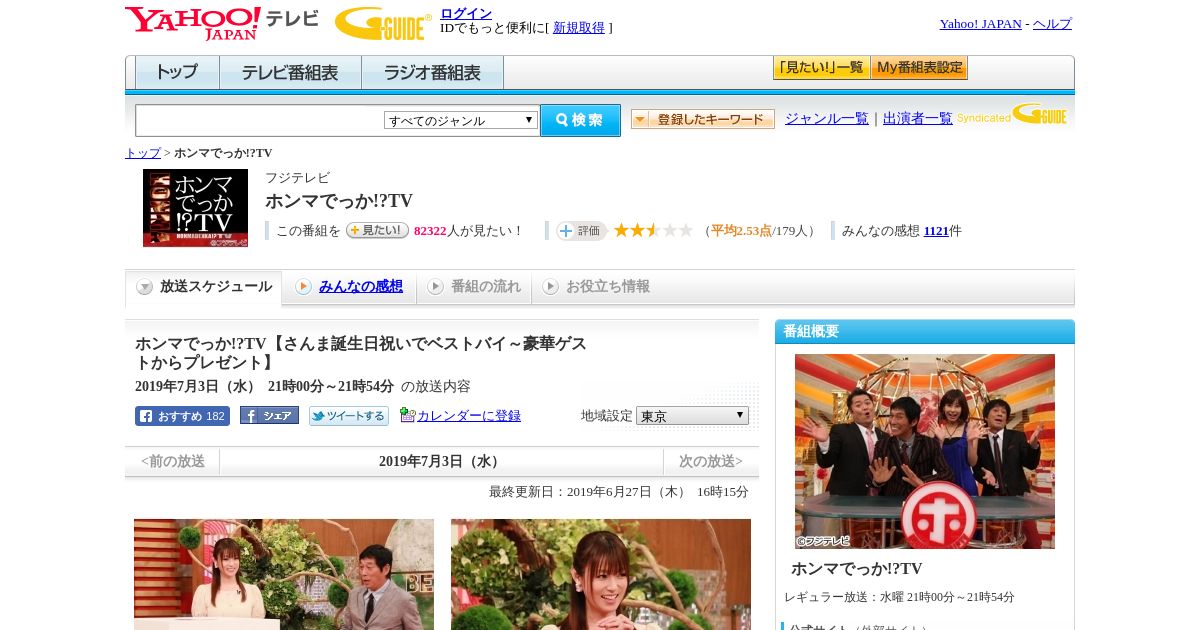Click the Facebook おすすめ 182 button

[182, 416]
